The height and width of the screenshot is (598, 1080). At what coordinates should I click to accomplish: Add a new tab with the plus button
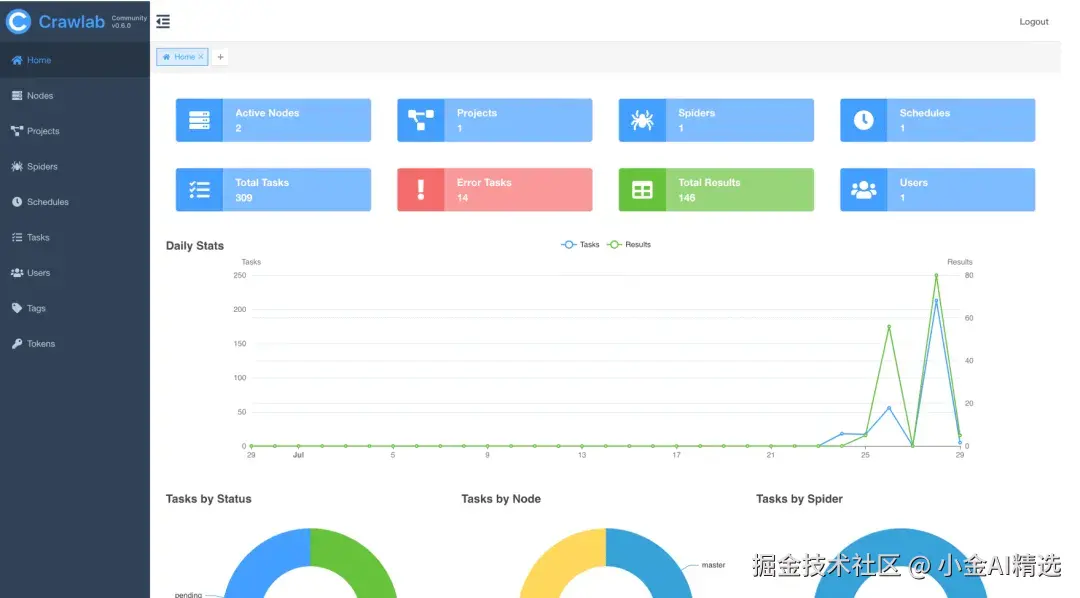click(220, 57)
